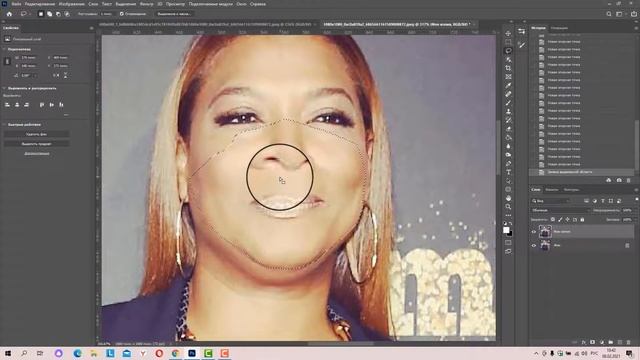
Task: Select the History Brush tool
Action: [x=508, y=120]
